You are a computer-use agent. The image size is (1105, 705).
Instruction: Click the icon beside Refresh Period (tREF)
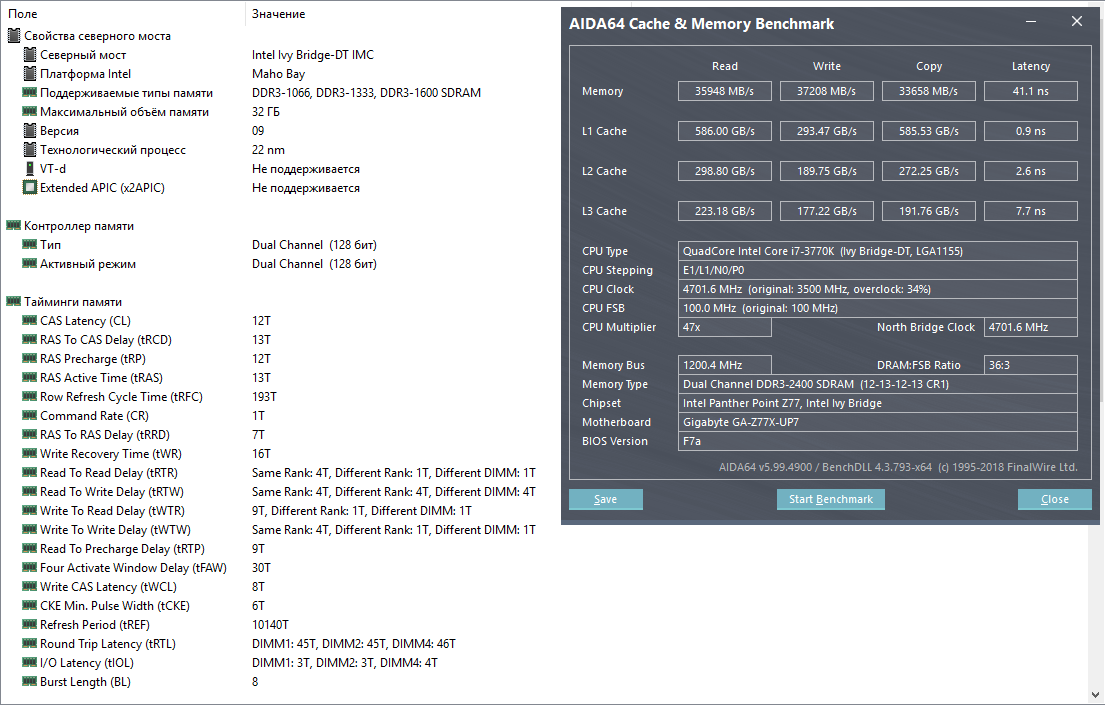click(x=30, y=625)
